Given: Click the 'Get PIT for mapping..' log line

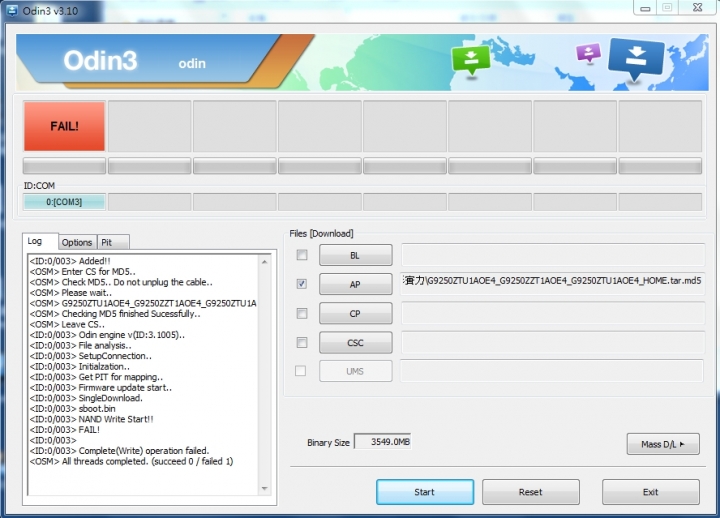Looking at the screenshot, I should (96, 377).
